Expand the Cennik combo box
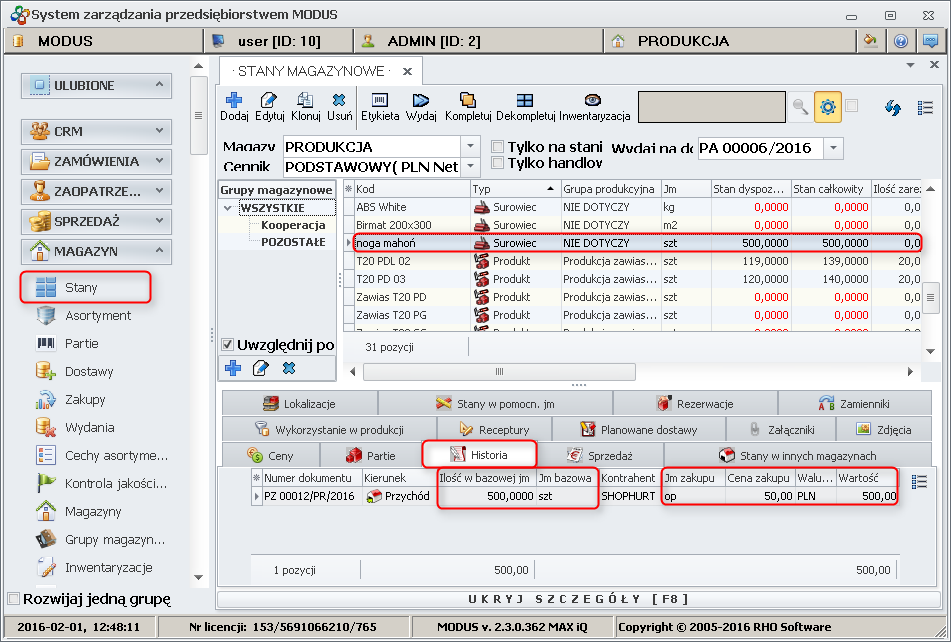Viewport: 951px width, 642px height. pyautogui.click(x=471, y=167)
